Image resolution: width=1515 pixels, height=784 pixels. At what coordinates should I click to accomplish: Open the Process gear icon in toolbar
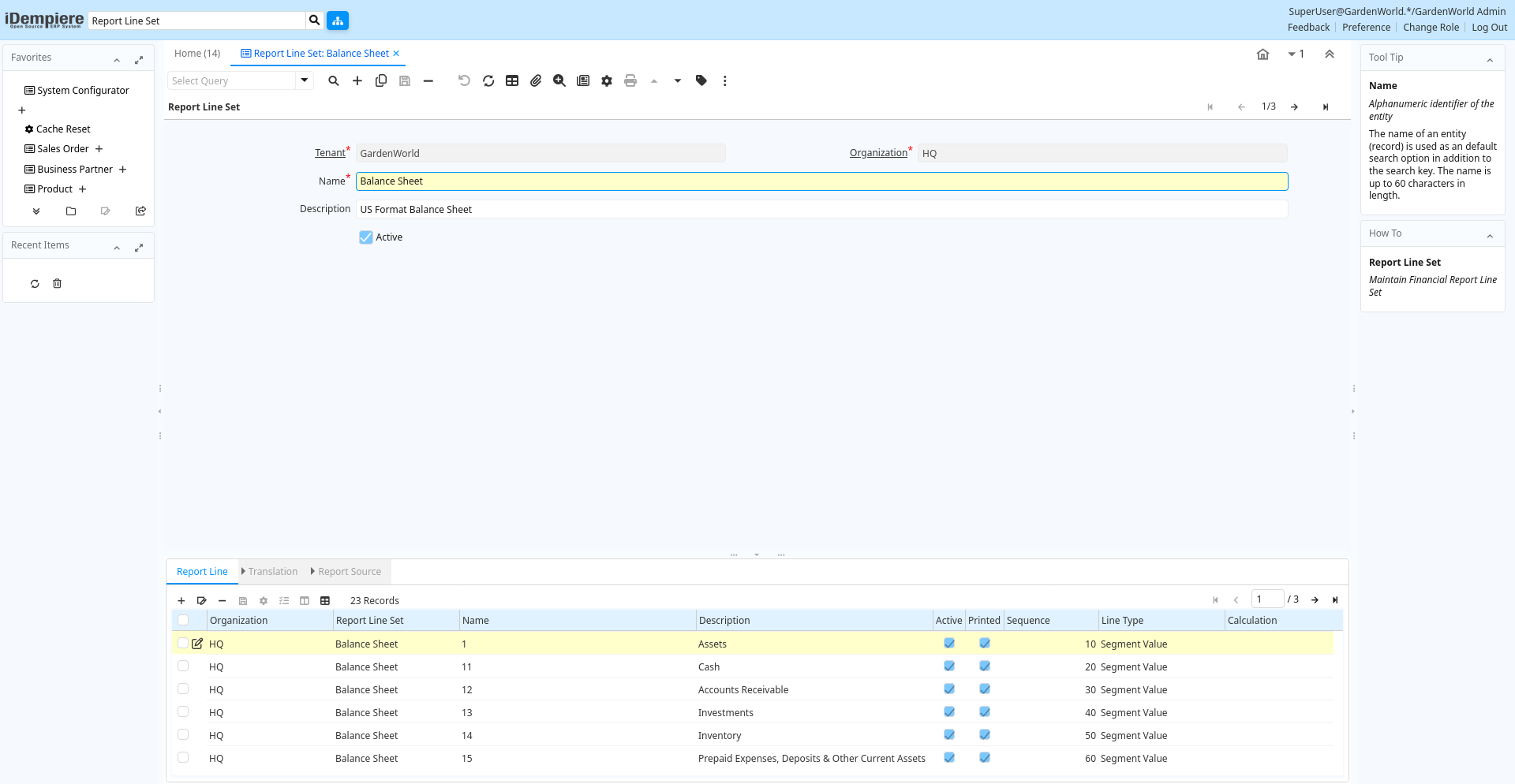(606, 80)
